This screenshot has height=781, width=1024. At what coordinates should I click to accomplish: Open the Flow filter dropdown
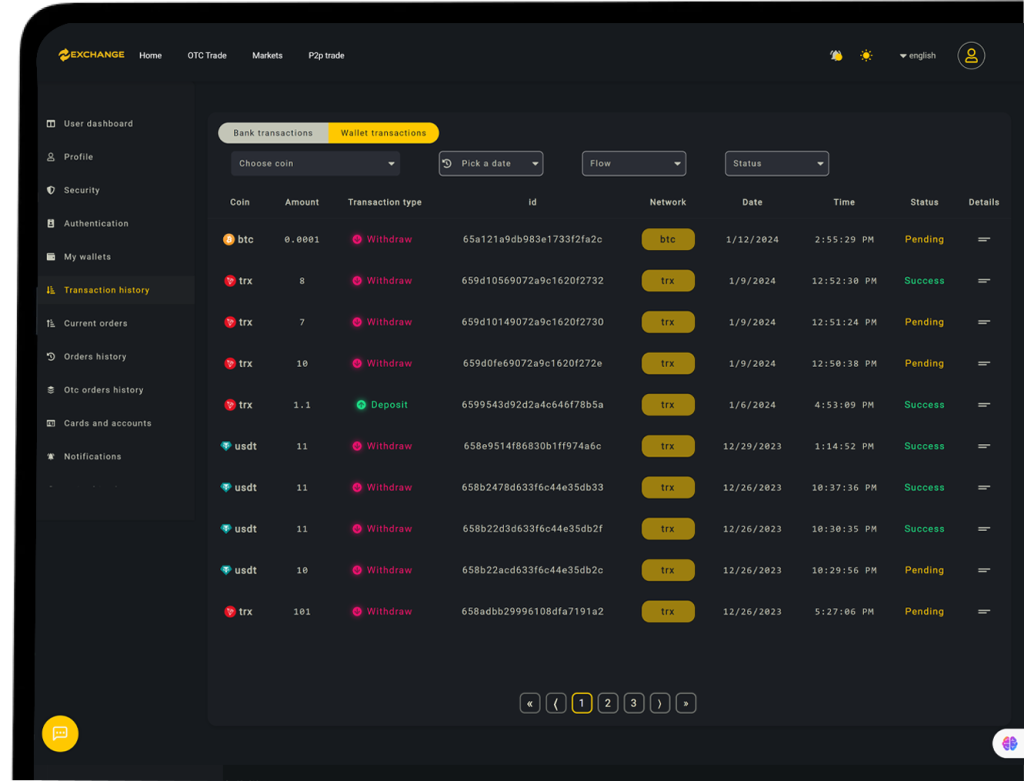pos(633,163)
